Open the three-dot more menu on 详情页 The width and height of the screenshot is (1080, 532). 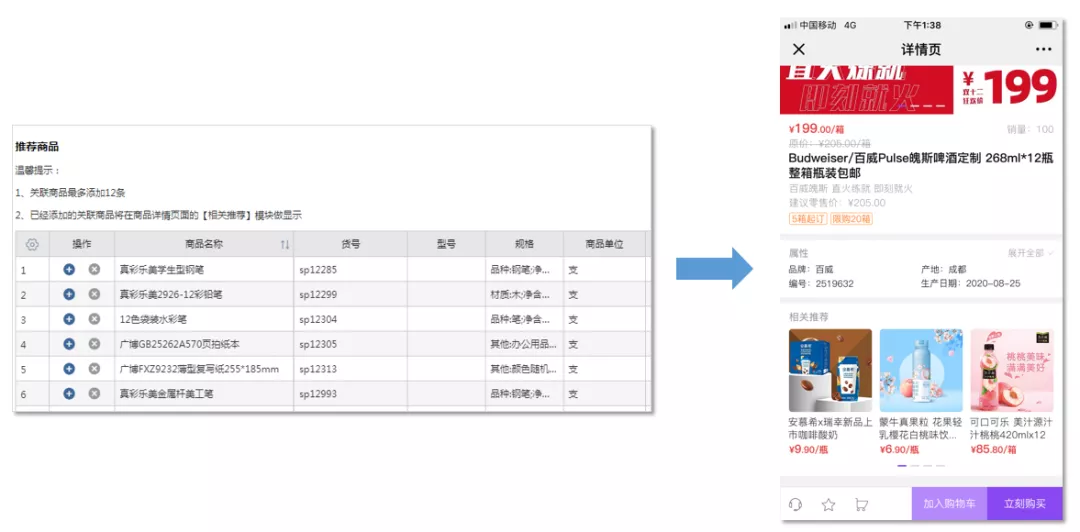coord(1043,50)
